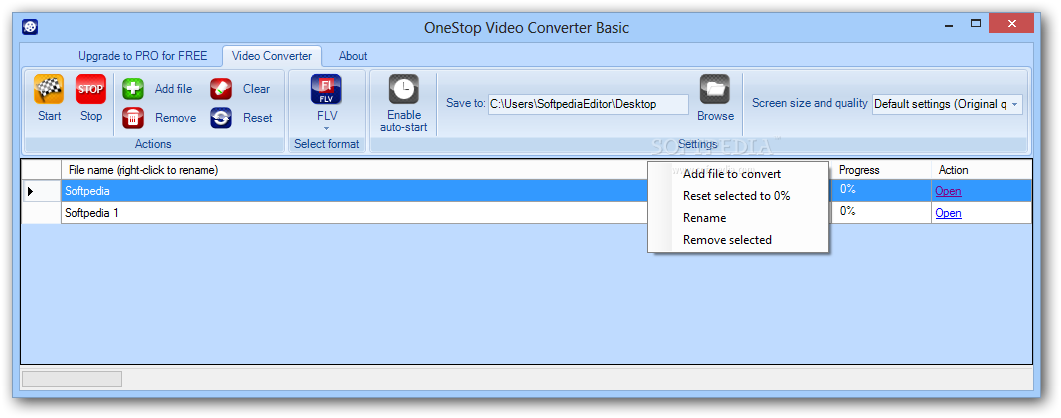The width and height of the screenshot is (1061, 418).
Task: Select the Video Converter tab
Action: click(272, 56)
